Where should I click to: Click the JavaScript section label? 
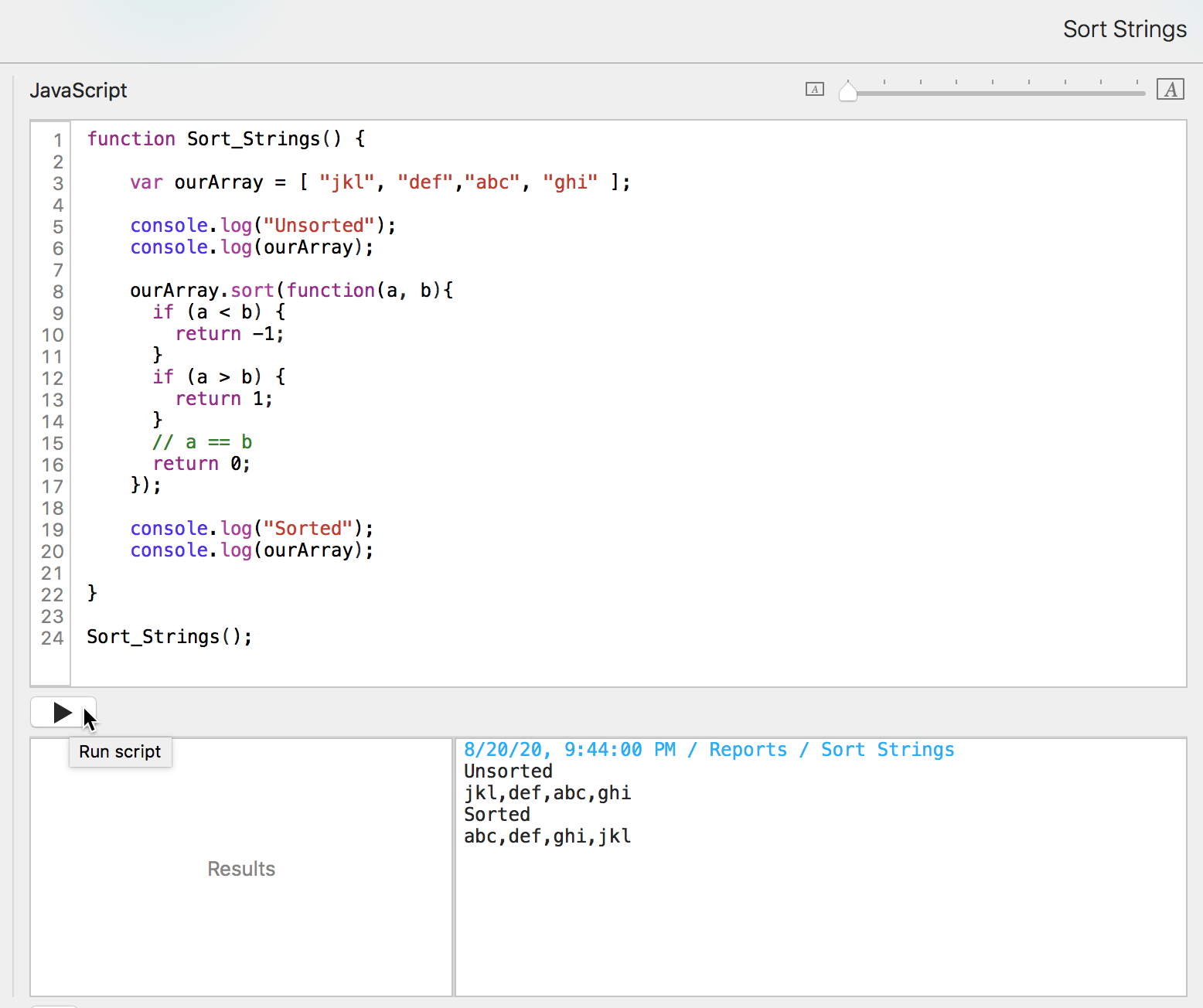point(78,90)
